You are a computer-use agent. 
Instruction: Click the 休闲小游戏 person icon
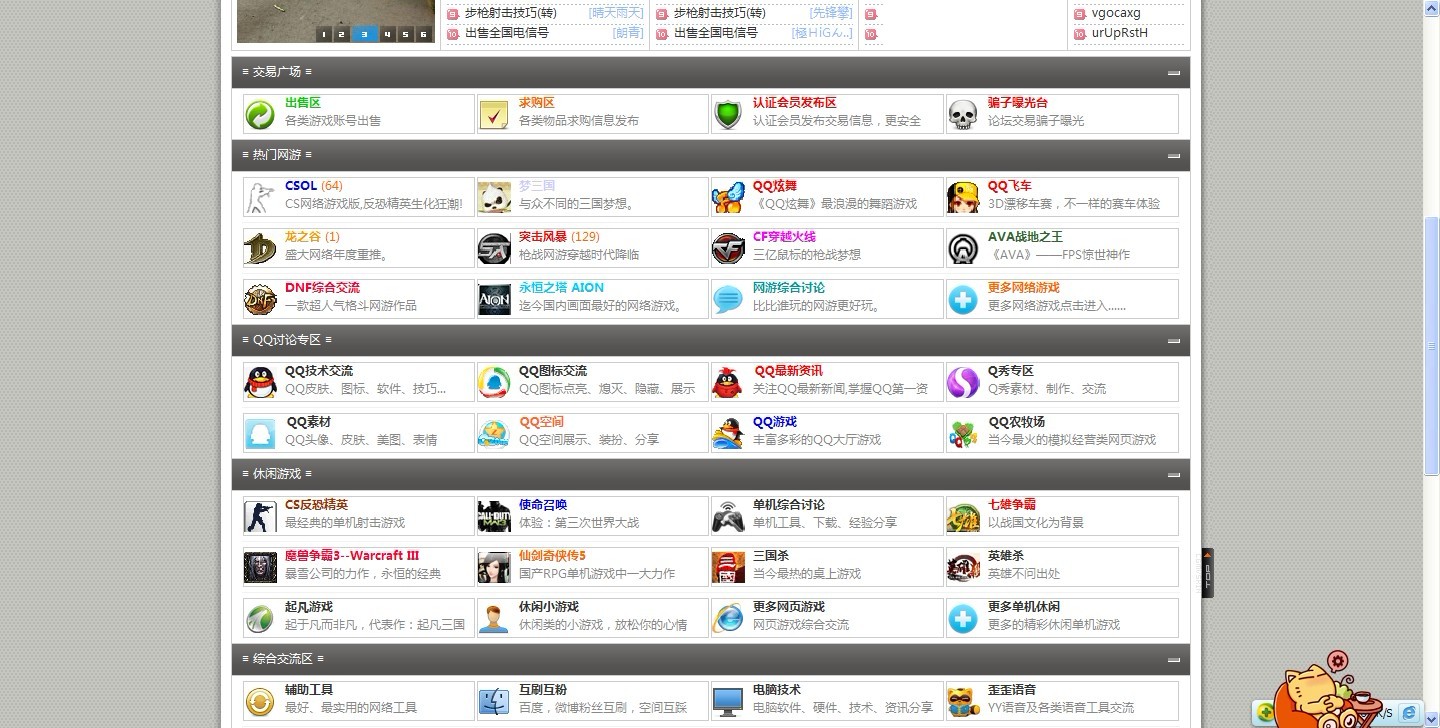[x=494, y=618]
